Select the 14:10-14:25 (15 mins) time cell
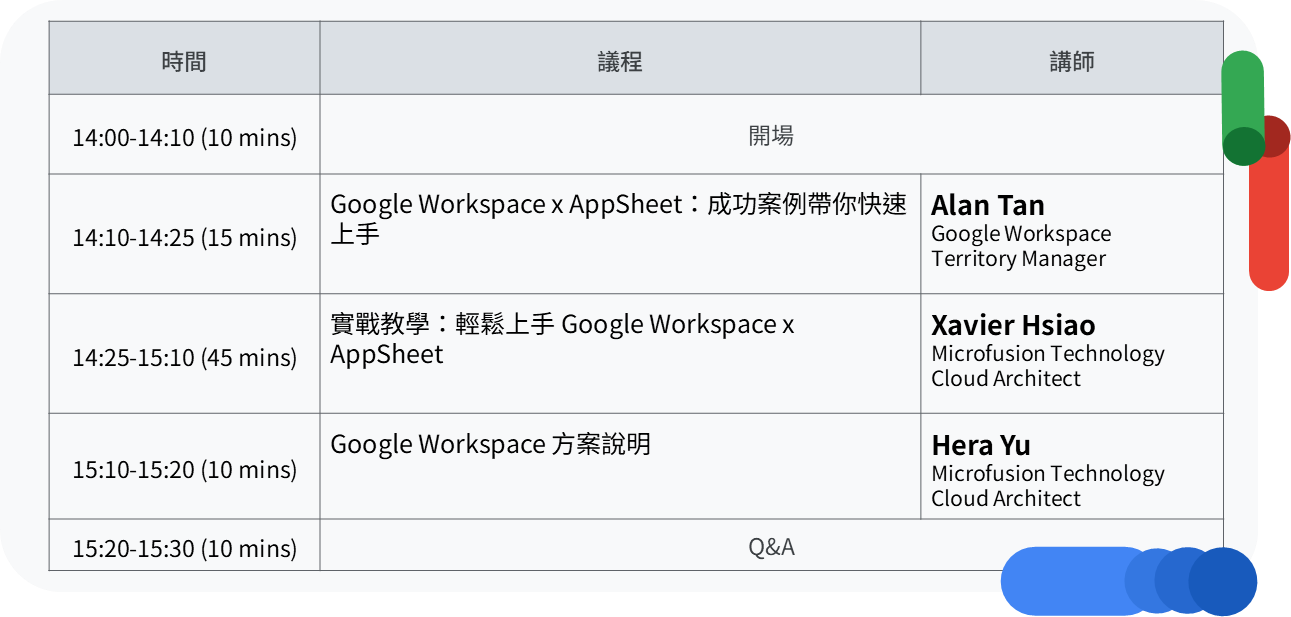 coord(184,238)
